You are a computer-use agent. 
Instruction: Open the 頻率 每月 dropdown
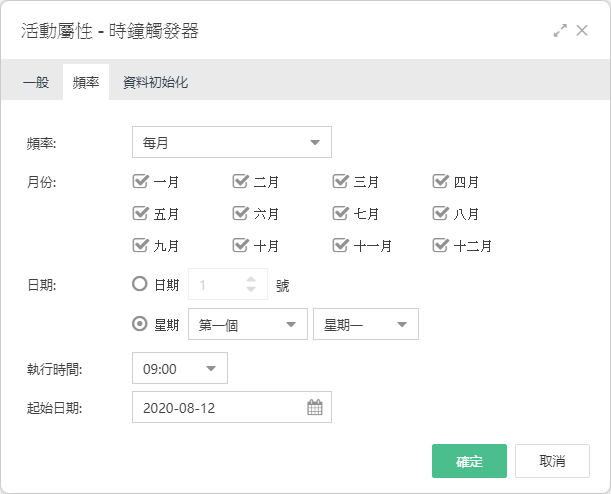click(x=232, y=142)
